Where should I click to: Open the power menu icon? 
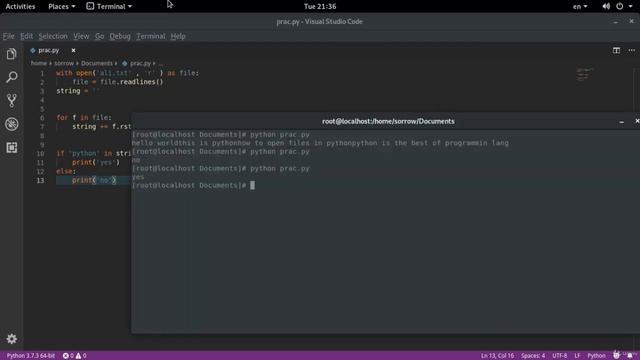[x=620, y=6]
